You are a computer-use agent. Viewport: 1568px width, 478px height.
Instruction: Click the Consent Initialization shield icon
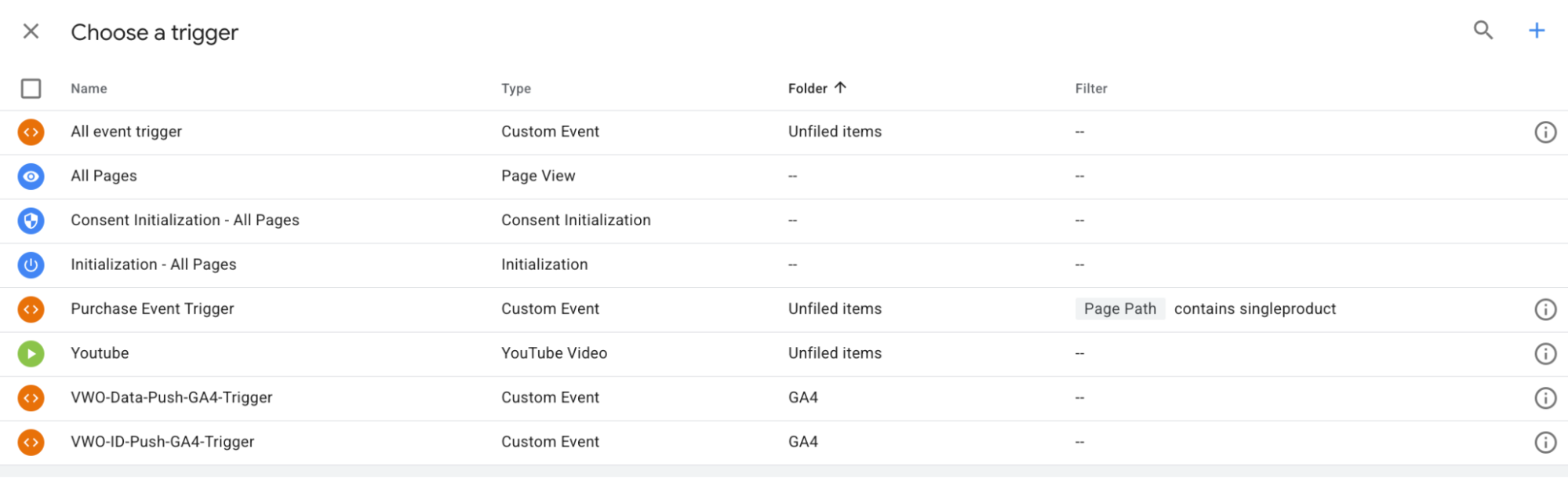(x=31, y=221)
